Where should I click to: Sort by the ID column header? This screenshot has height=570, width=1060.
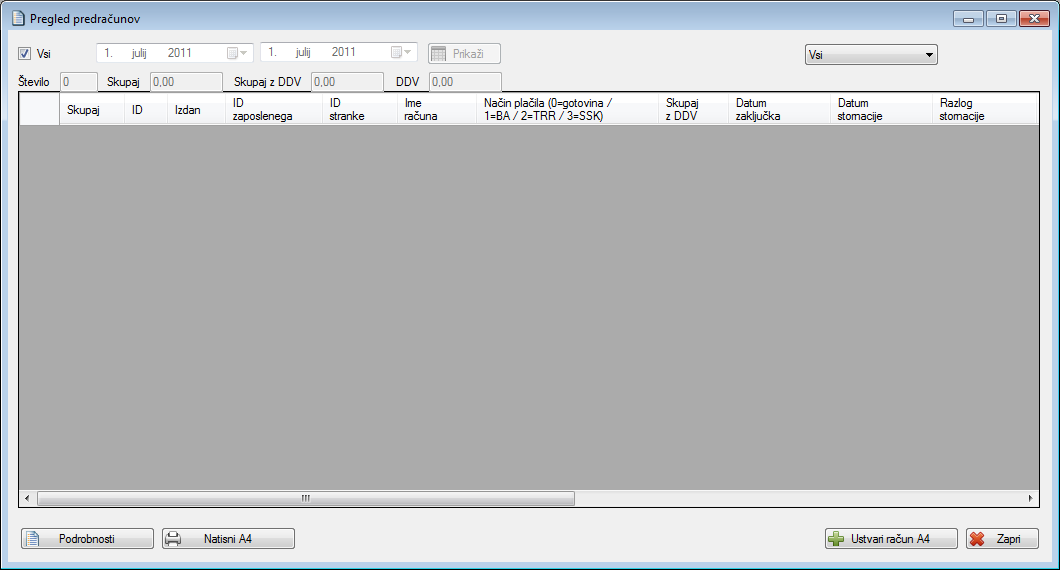(x=145, y=110)
